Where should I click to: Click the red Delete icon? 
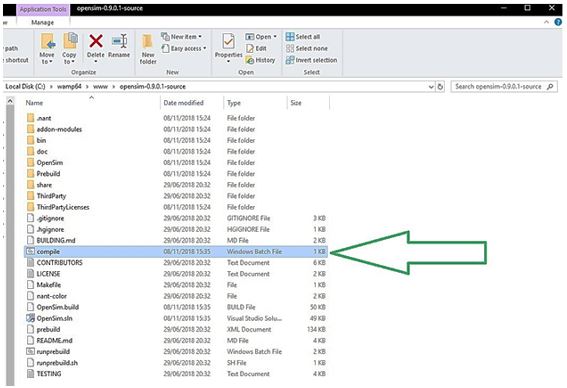pyautogui.click(x=96, y=41)
